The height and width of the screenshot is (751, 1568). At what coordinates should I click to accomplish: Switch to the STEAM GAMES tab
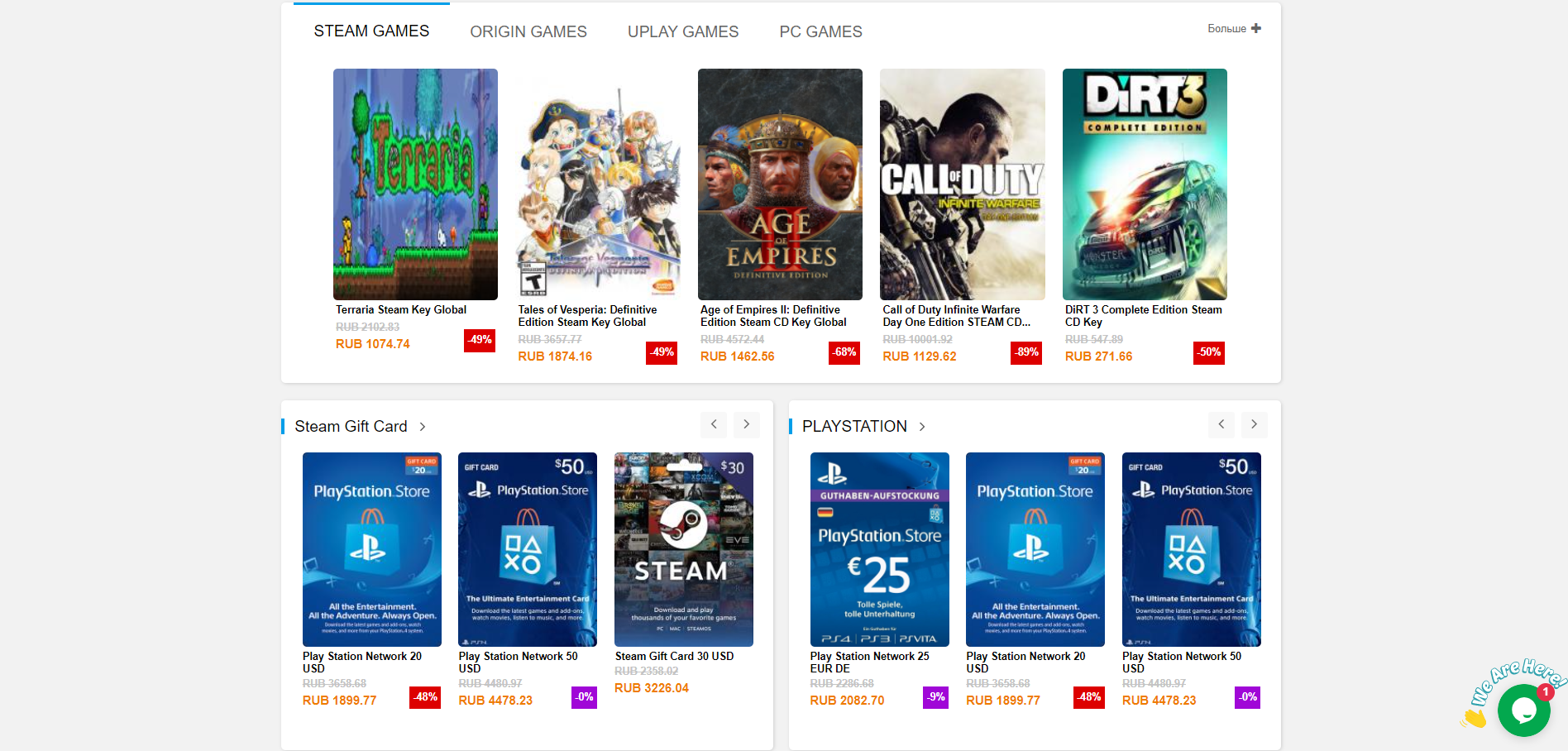pyautogui.click(x=371, y=31)
